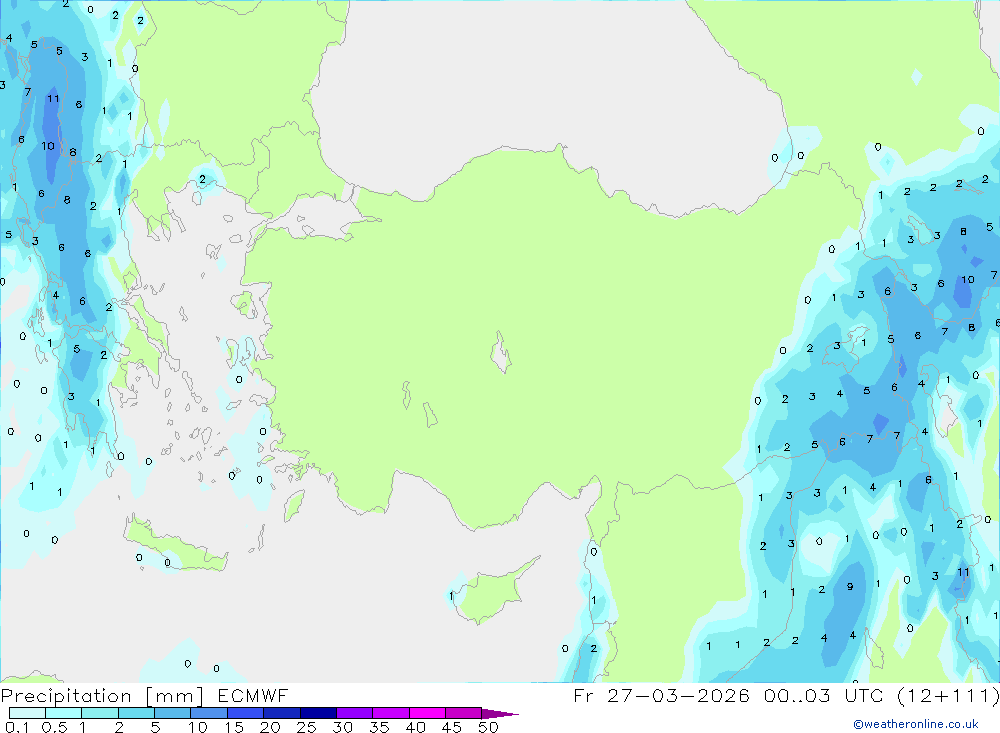1000x733 pixels.
Task: Click the 0.5–1 mm legend color swatch
Action: (64, 713)
